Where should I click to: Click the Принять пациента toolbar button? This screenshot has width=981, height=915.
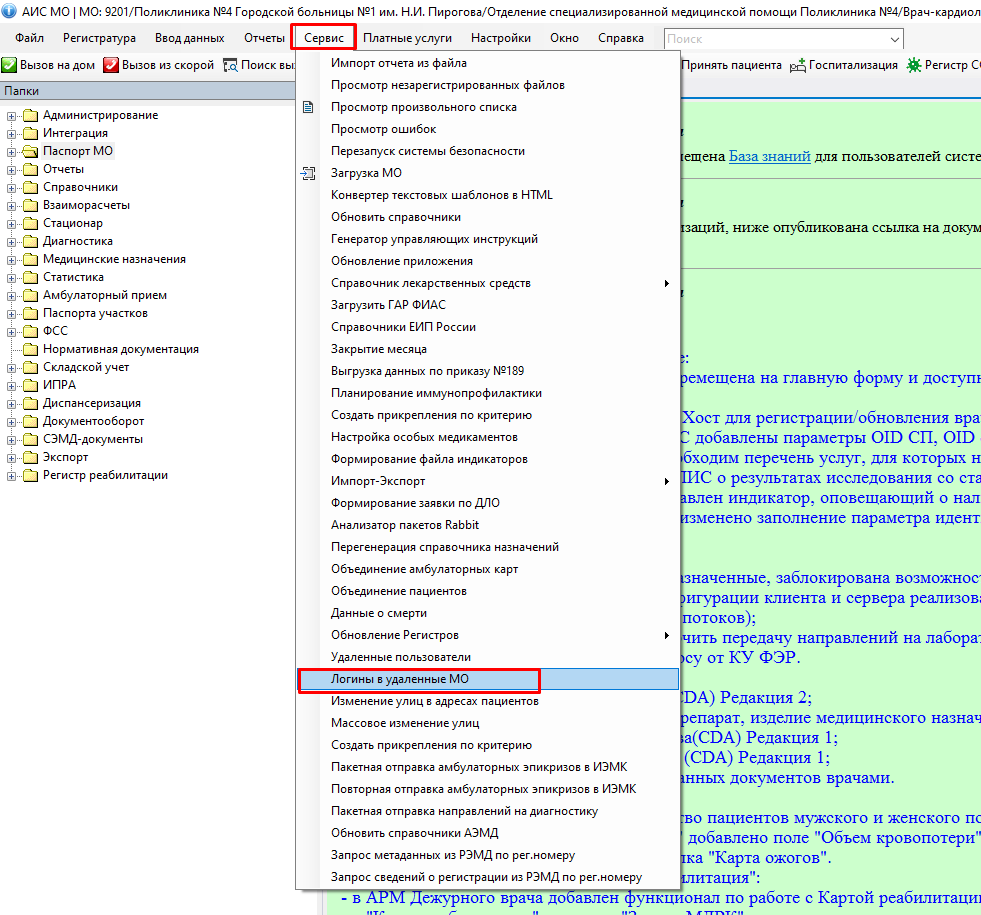[731, 65]
